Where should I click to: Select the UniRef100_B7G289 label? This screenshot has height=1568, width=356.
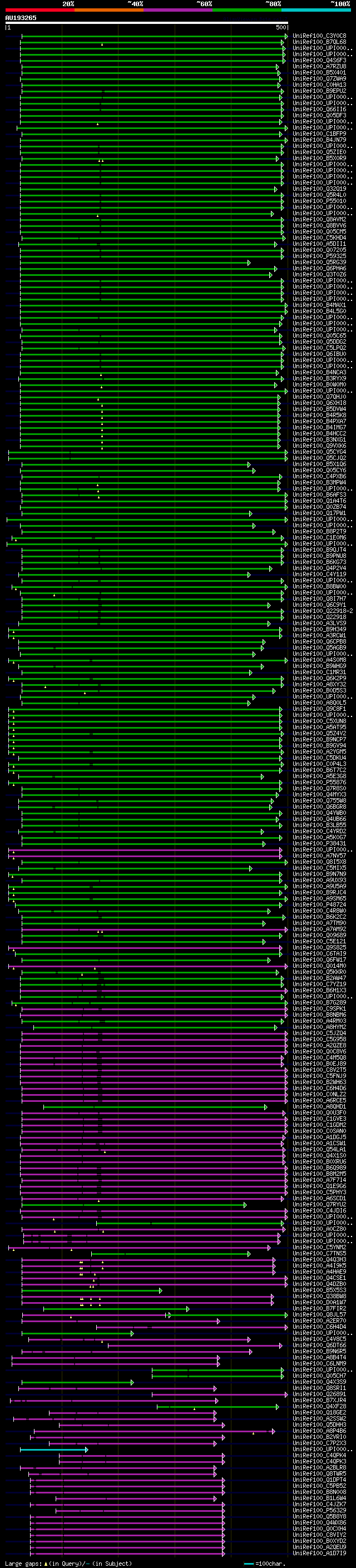(319, 1003)
